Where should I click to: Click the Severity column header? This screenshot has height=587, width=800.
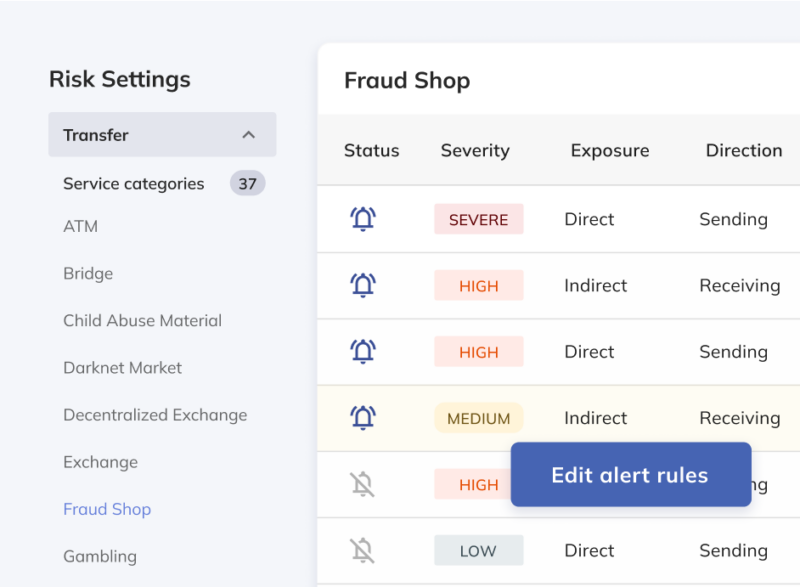click(475, 150)
